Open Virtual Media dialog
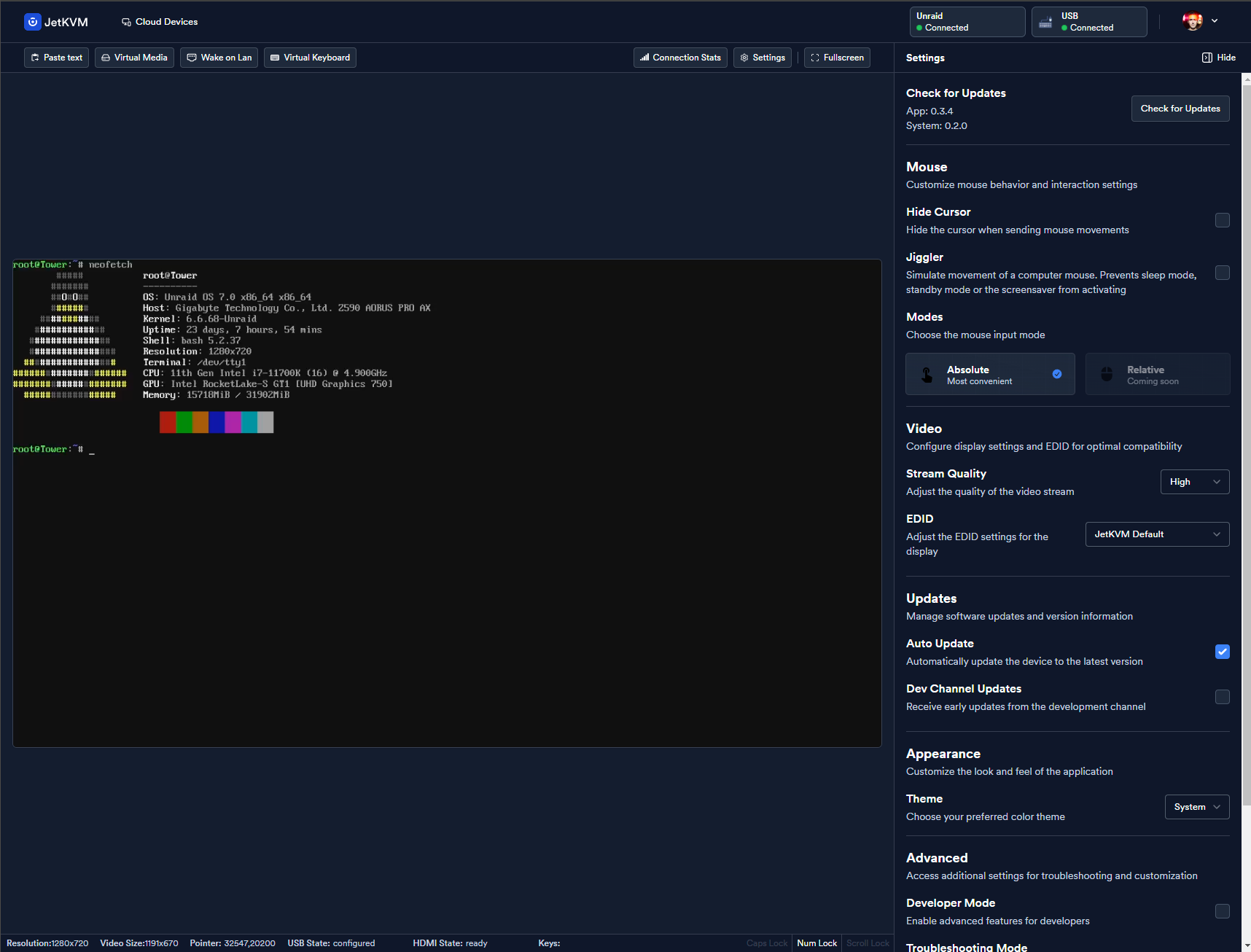 (134, 58)
